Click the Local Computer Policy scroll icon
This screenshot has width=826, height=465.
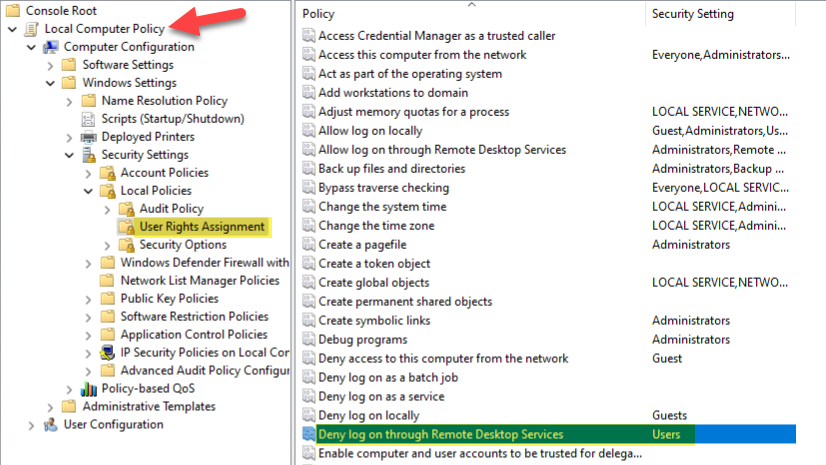coord(32,28)
